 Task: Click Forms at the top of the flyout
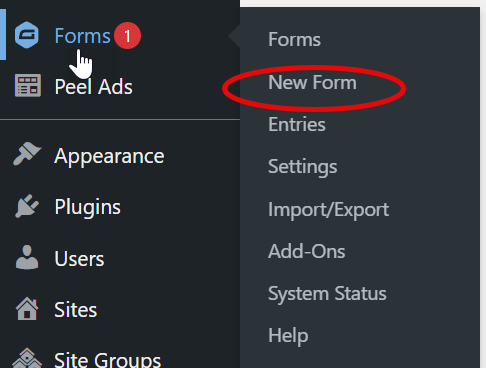point(294,39)
